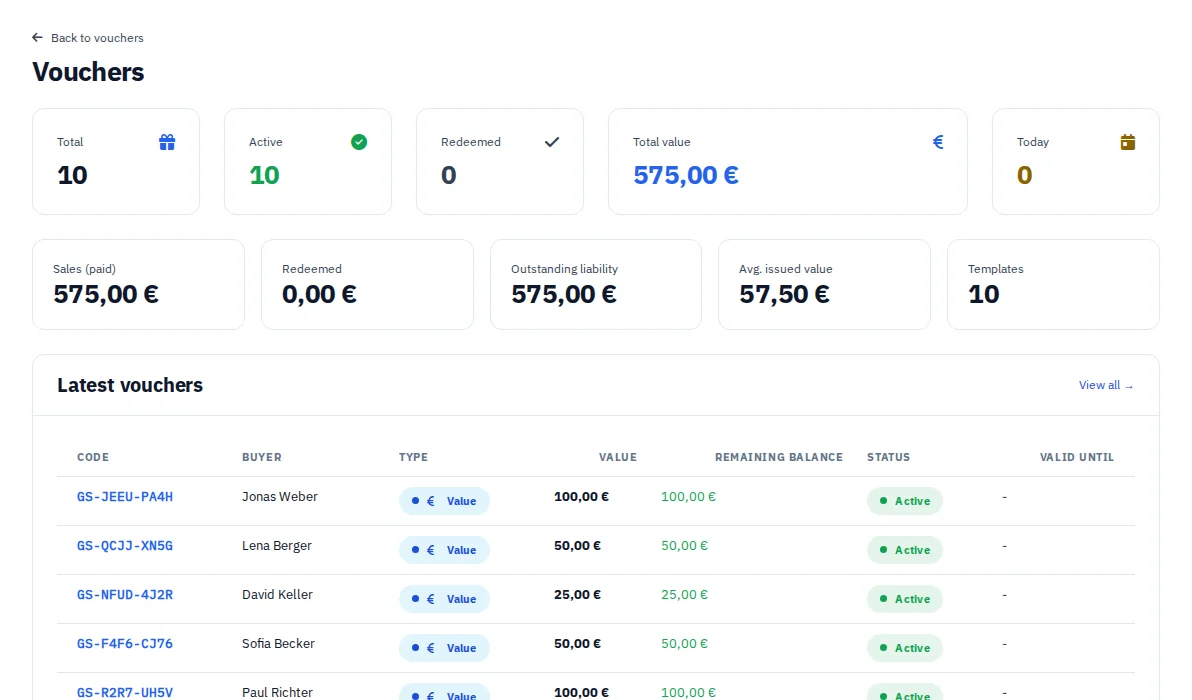Click the Active status badge for Jonas Weber
The image size is (1192, 700).
(x=905, y=501)
